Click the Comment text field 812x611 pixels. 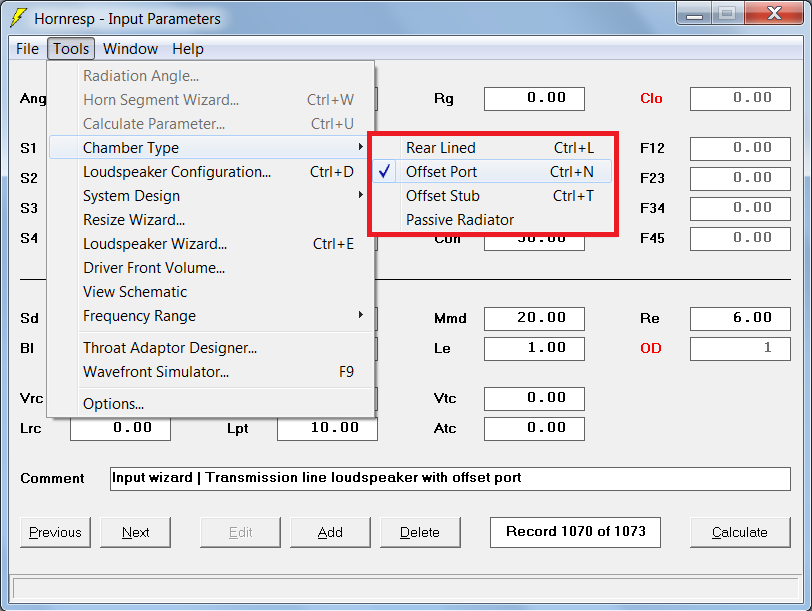pos(450,478)
